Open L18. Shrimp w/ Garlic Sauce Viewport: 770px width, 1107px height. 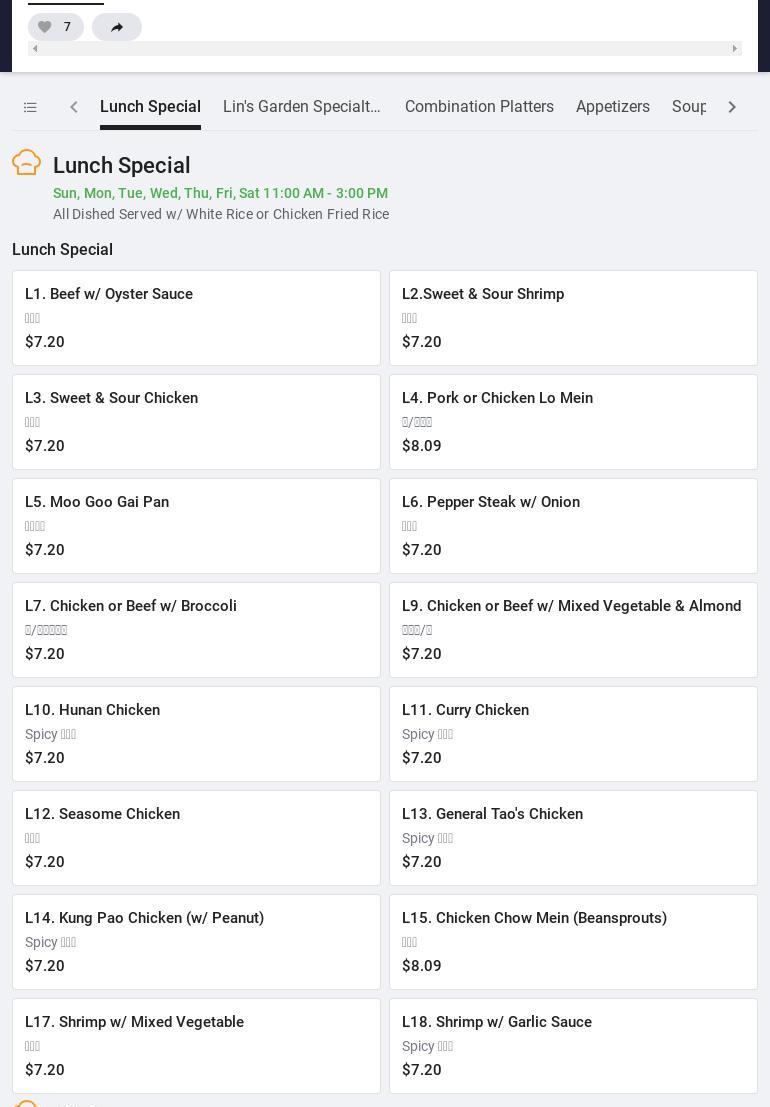[x=573, y=1046]
